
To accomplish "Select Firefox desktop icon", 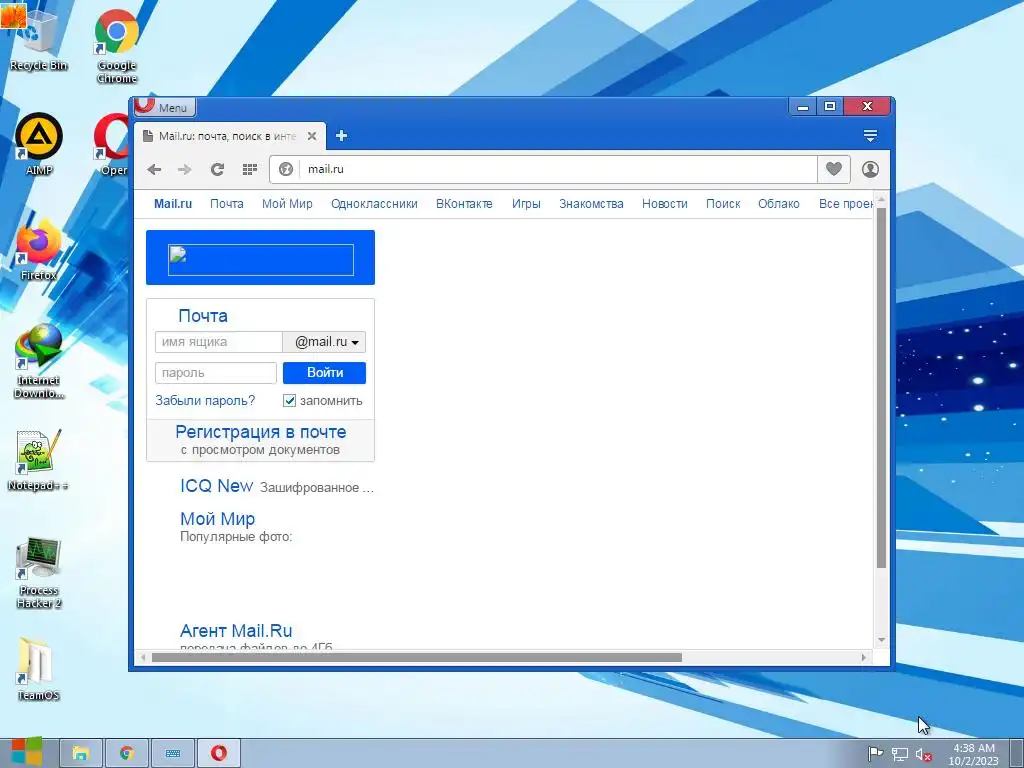I will coord(39,251).
